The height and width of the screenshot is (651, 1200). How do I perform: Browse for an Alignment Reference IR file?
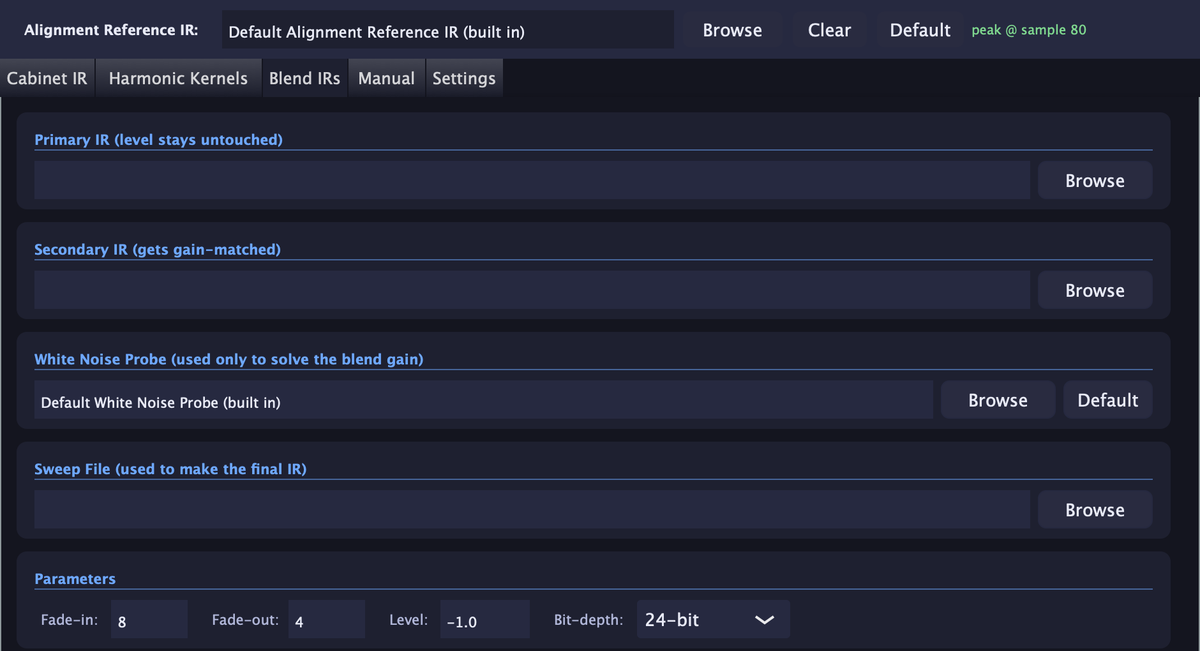(x=732, y=30)
